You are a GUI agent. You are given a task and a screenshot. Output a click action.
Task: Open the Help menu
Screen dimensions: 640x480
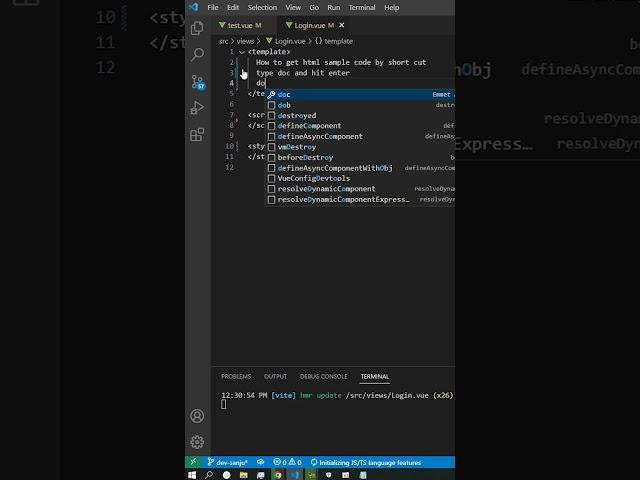(391, 7)
